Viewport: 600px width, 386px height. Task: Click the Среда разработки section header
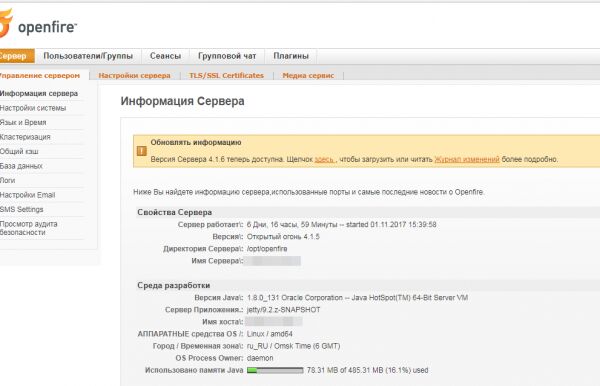tap(173, 285)
